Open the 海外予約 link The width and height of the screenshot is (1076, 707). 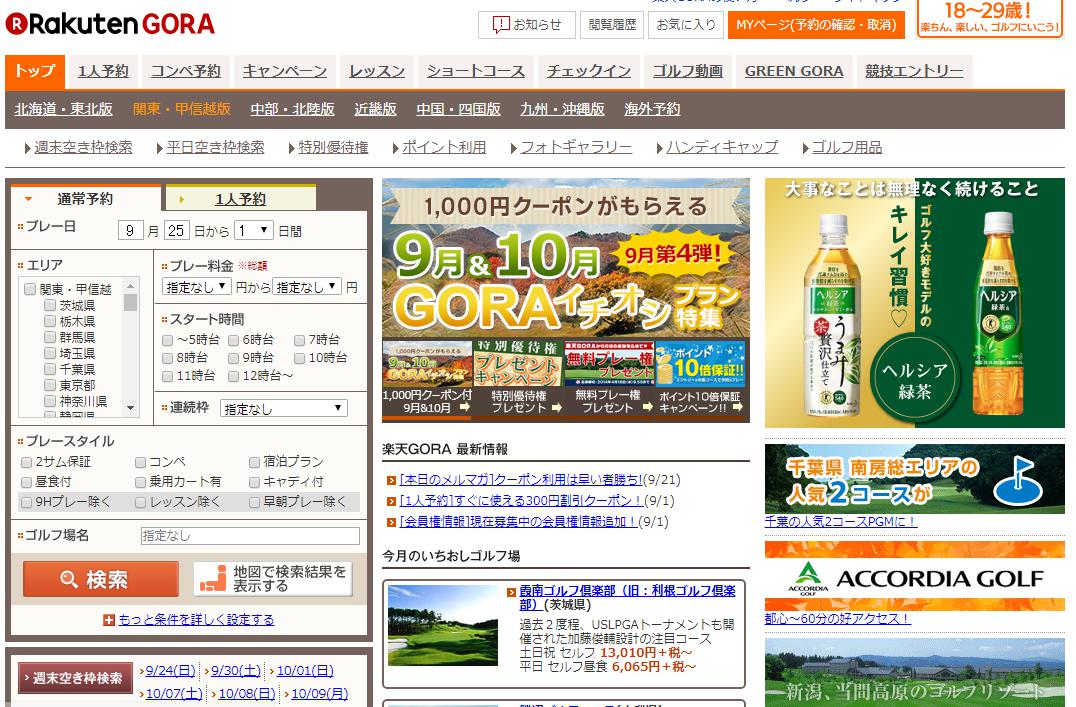[652, 109]
